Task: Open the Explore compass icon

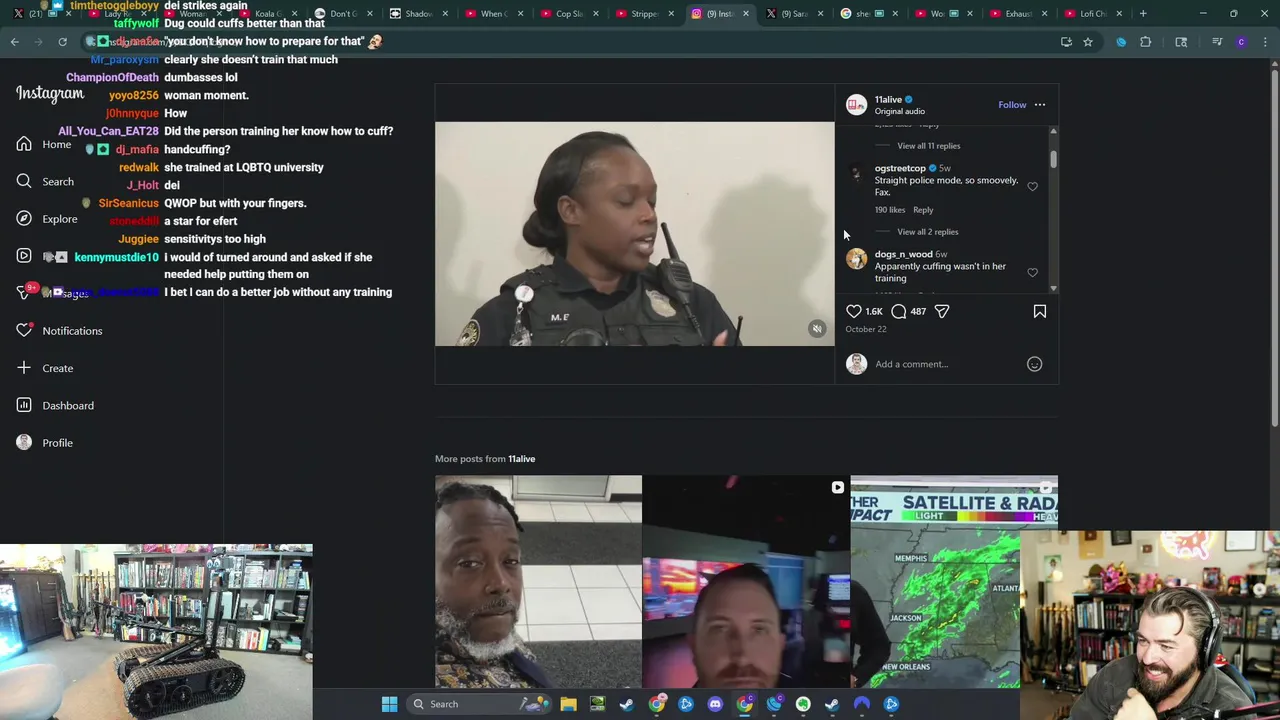Action: tap(24, 218)
